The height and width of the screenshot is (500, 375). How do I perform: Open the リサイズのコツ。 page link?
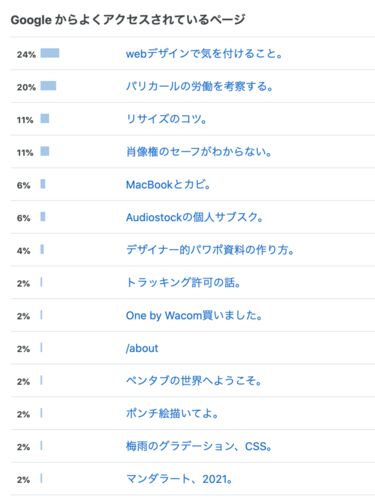point(166,119)
